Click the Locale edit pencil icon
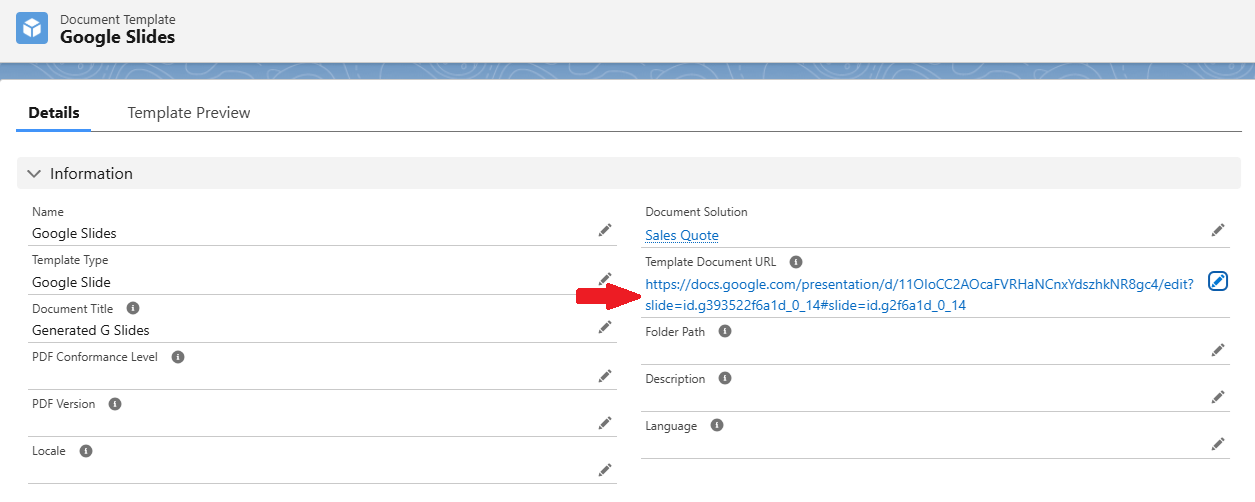Image resolution: width=1255 pixels, height=502 pixels. [x=605, y=469]
